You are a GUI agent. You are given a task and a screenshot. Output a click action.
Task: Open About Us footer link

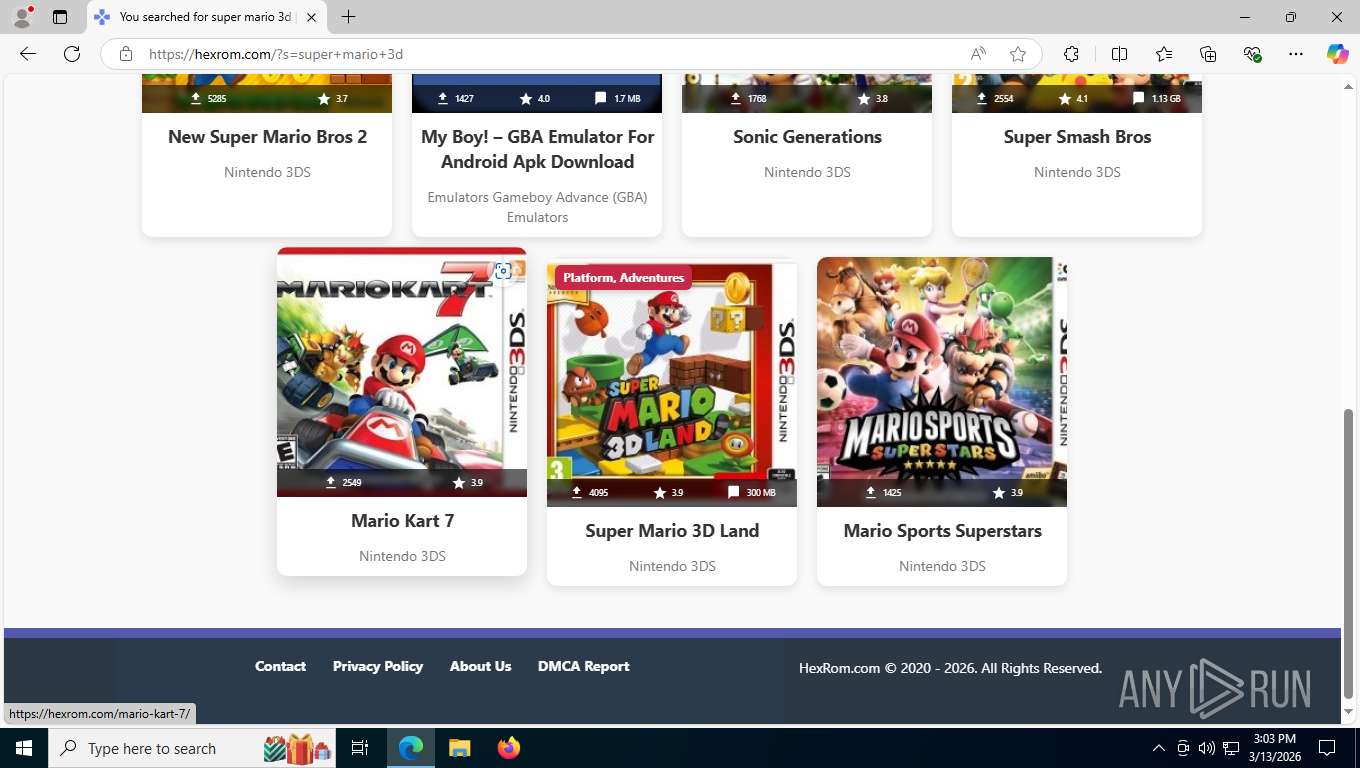[480, 666]
